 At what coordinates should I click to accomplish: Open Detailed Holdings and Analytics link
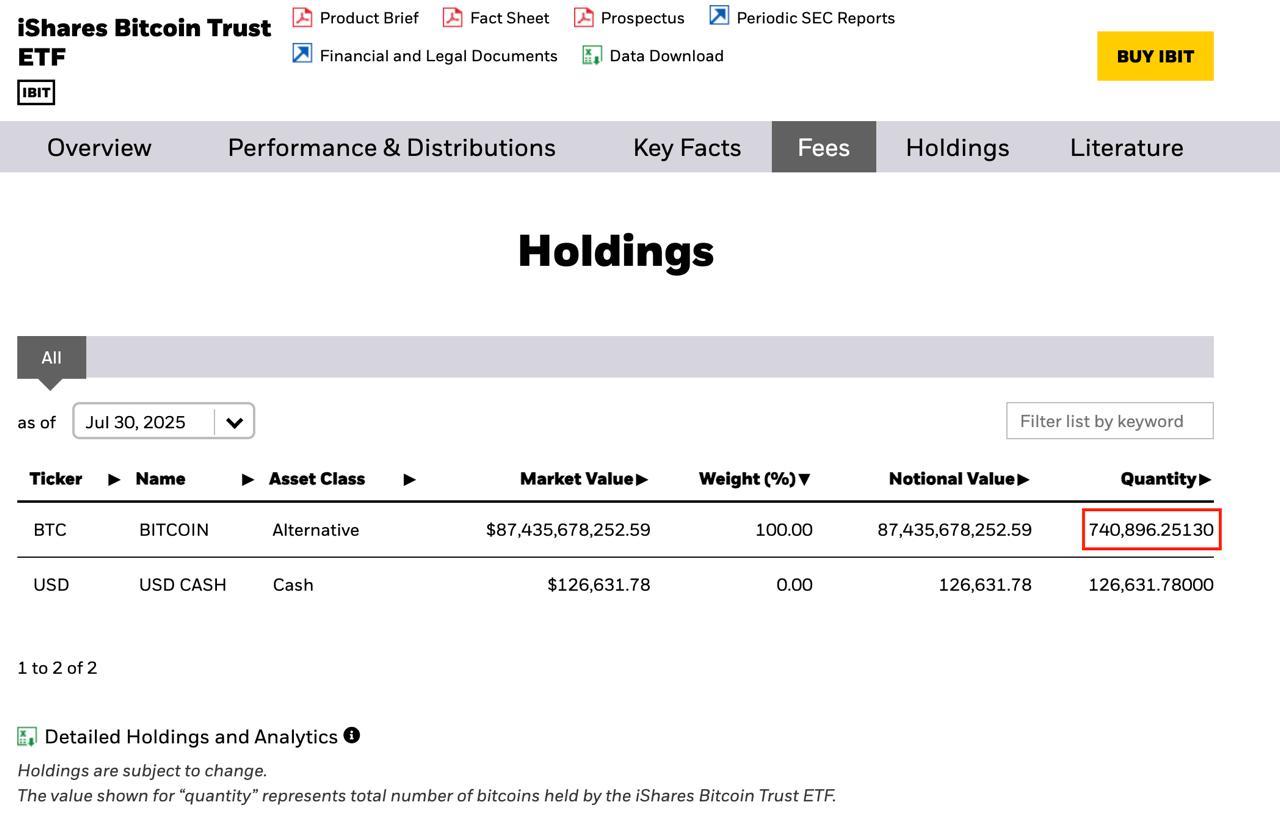[191, 737]
